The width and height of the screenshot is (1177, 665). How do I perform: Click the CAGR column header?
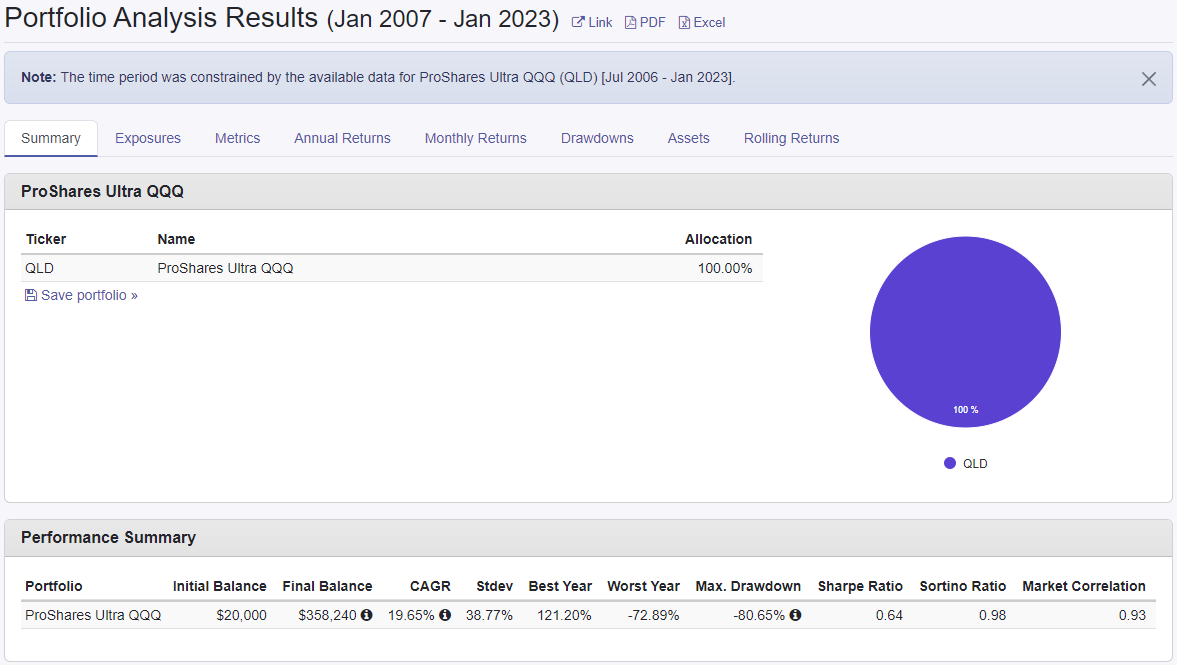(x=430, y=586)
